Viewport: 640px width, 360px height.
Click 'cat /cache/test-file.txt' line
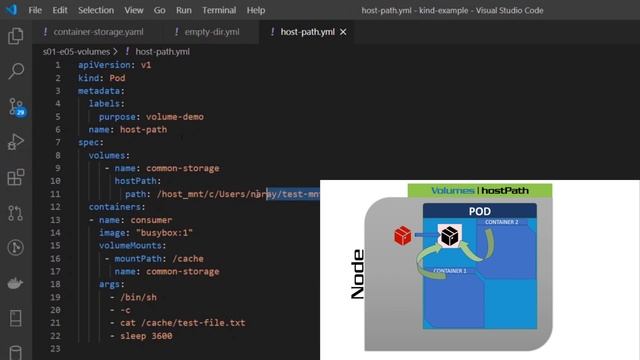coord(182,323)
